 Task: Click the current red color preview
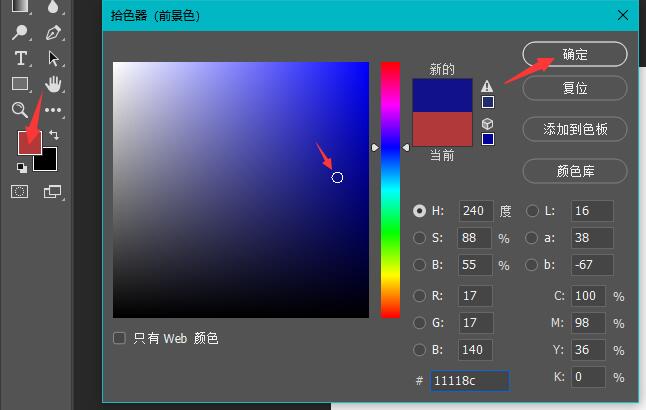pos(442,129)
